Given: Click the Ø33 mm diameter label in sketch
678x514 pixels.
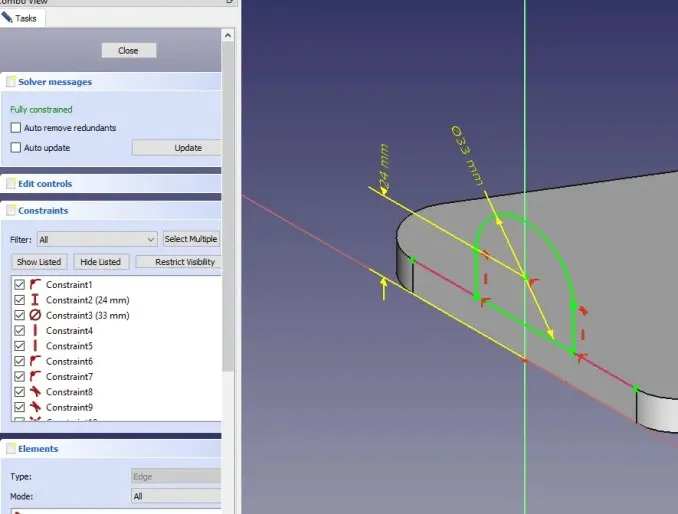Looking at the screenshot, I should [467, 156].
